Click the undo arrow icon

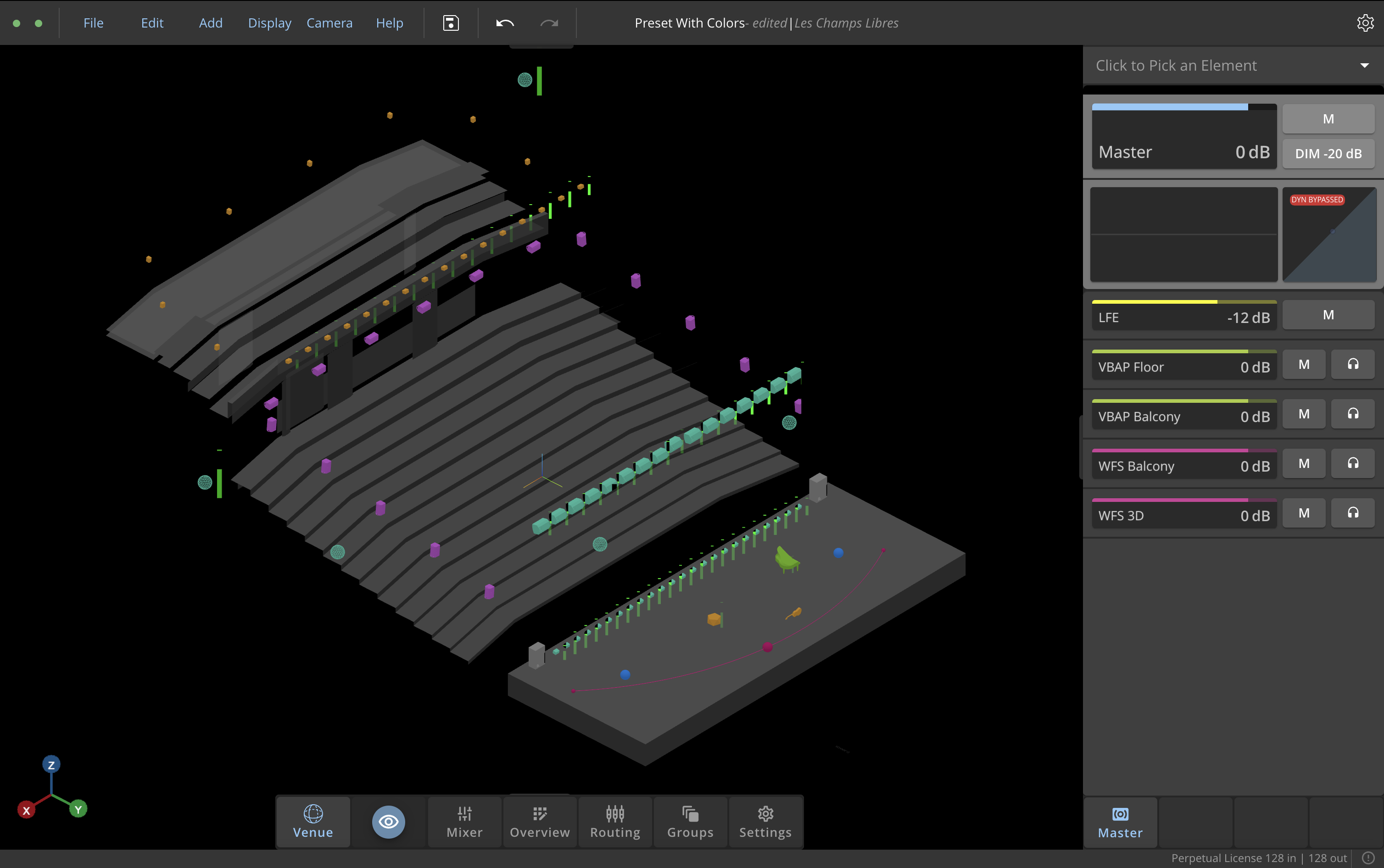point(505,23)
